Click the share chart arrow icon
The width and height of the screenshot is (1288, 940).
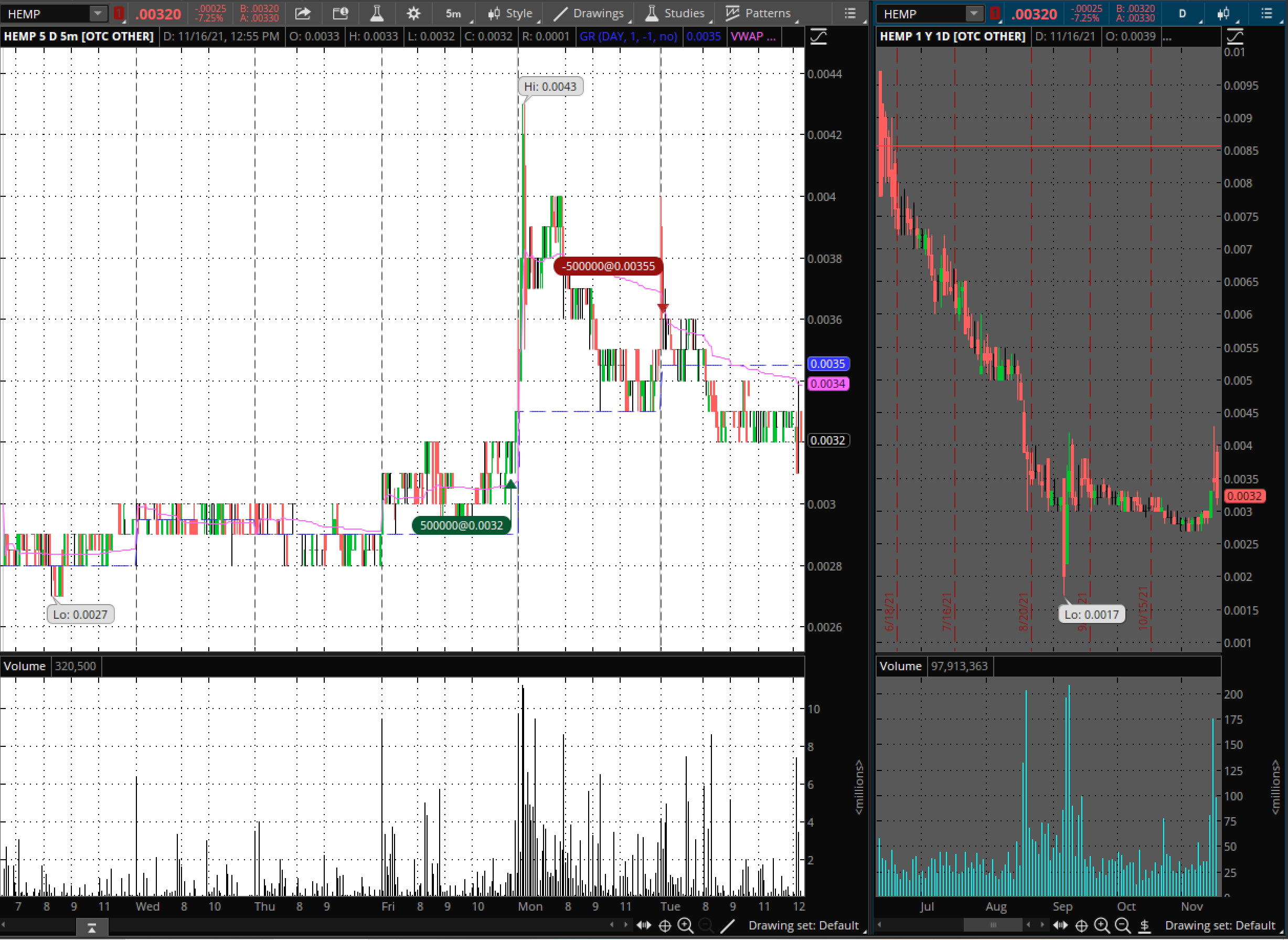pyautogui.click(x=303, y=13)
